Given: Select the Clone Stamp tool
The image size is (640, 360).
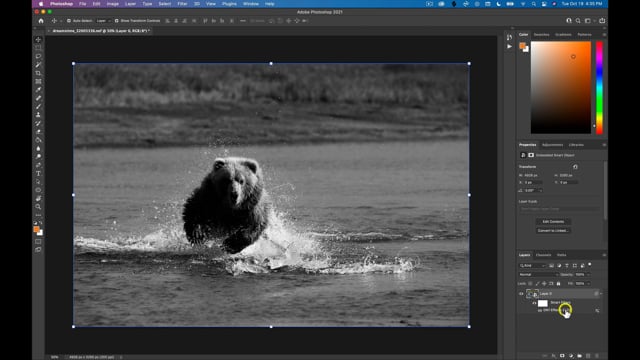Looking at the screenshot, I should click(x=38, y=115).
